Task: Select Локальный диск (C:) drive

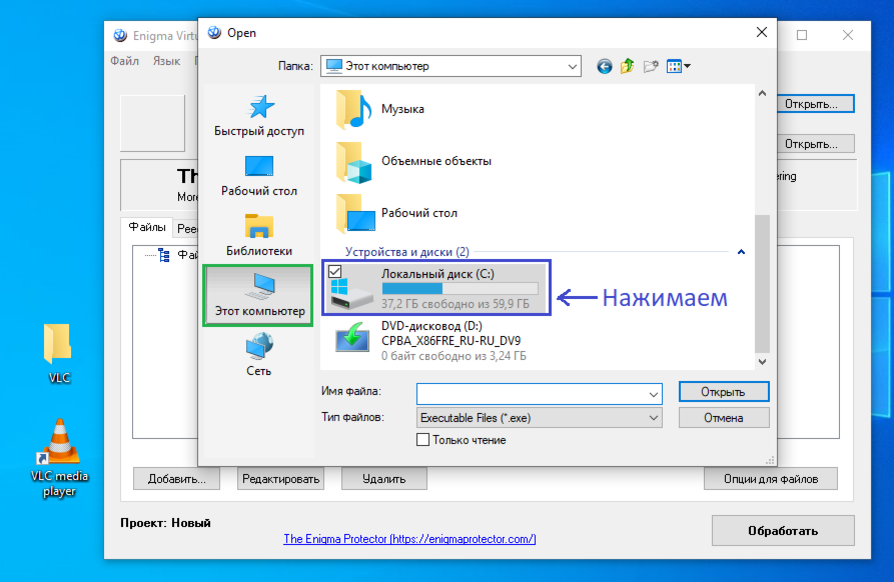Action: point(436,288)
